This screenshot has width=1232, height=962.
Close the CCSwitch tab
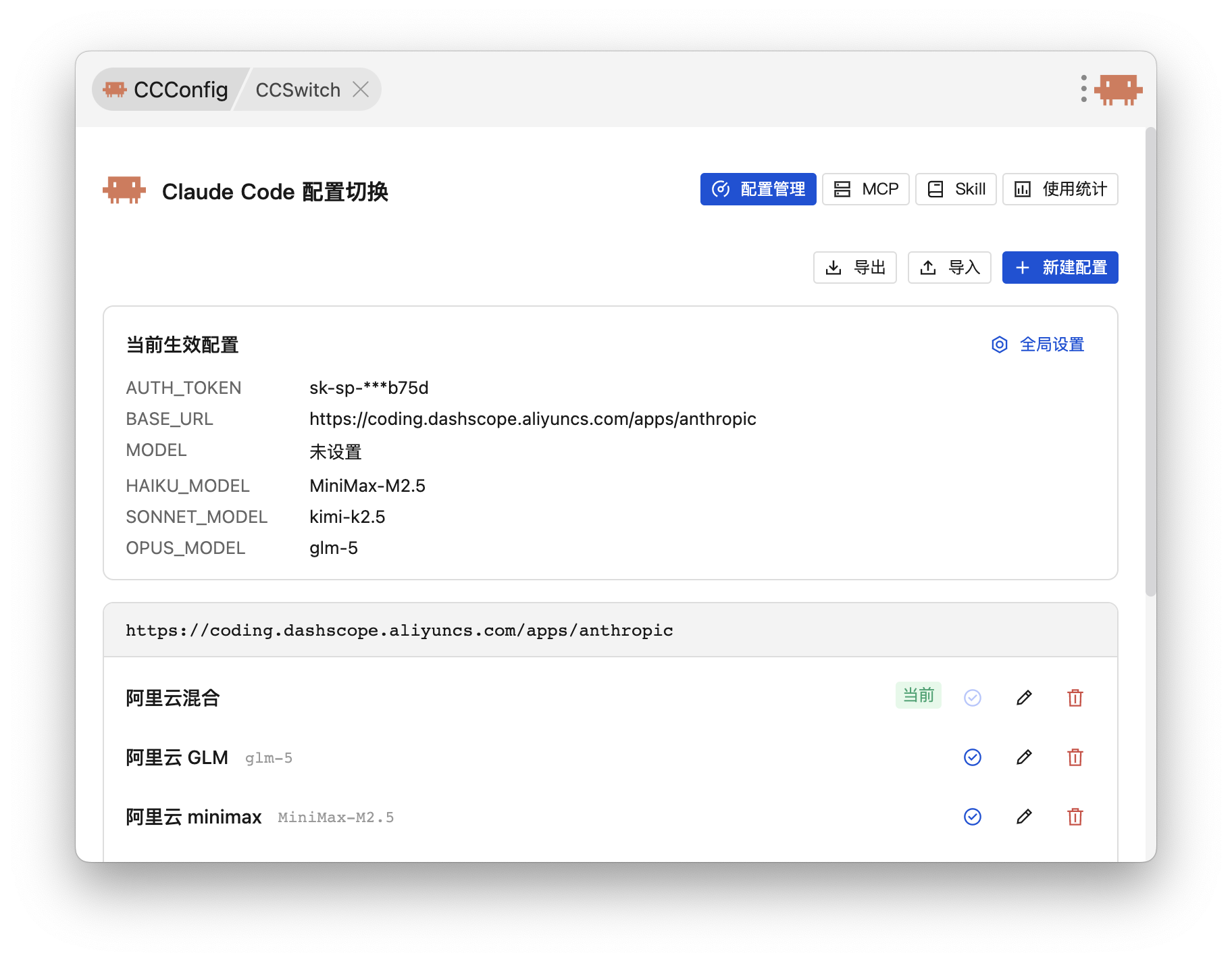(361, 89)
